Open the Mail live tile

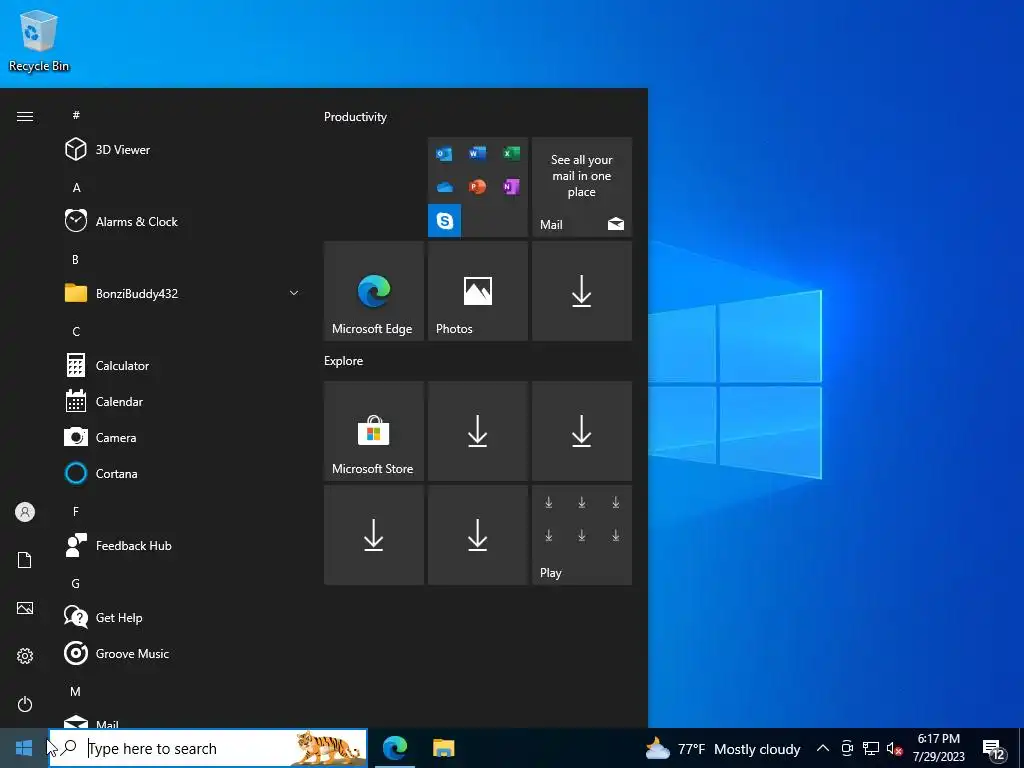click(x=582, y=187)
